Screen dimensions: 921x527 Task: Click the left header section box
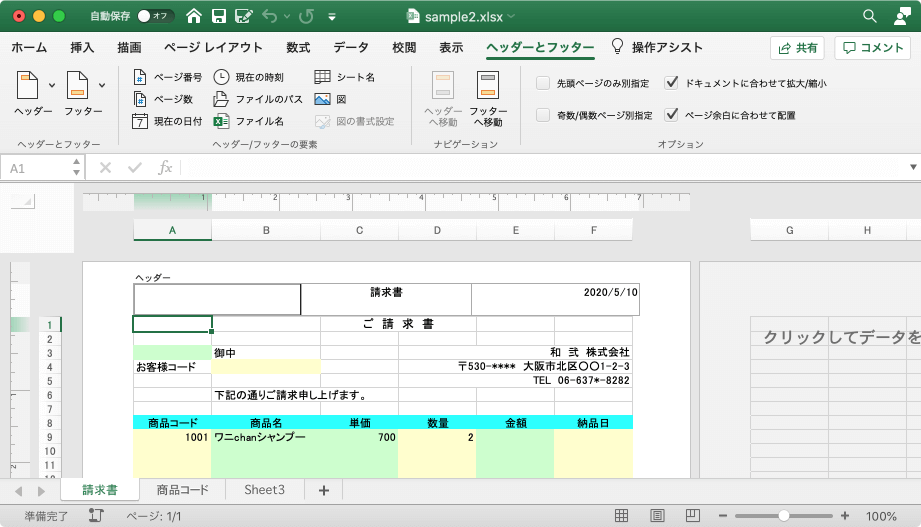[x=217, y=300]
